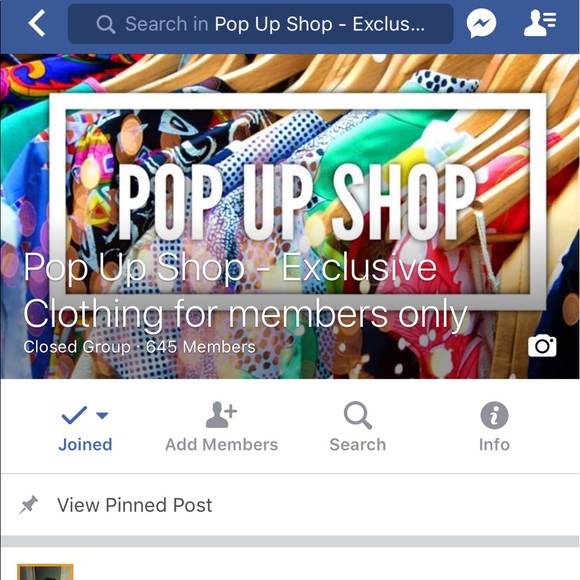Open the Joined membership options label
Image resolution: width=580 pixels, height=580 pixels.
click(x=85, y=444)
